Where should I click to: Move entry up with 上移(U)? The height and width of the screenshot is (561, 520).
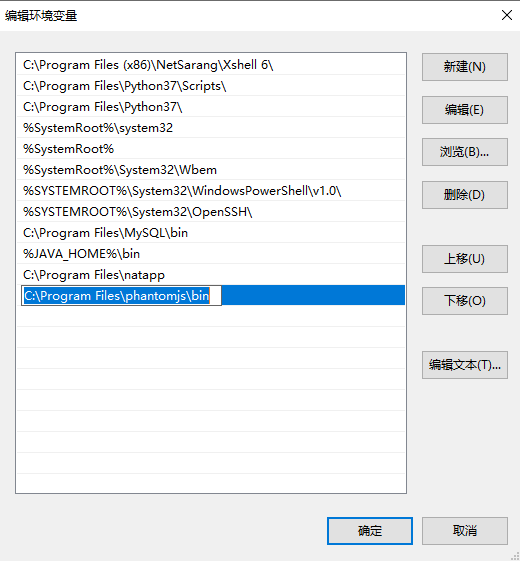[465, 259]
